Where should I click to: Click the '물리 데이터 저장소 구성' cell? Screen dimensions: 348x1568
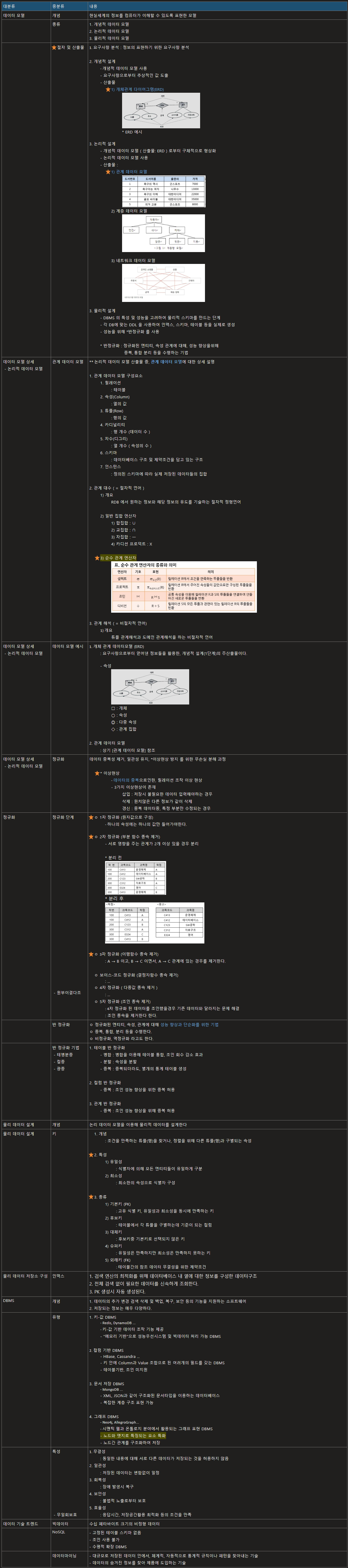click(x=25, y=1276)
